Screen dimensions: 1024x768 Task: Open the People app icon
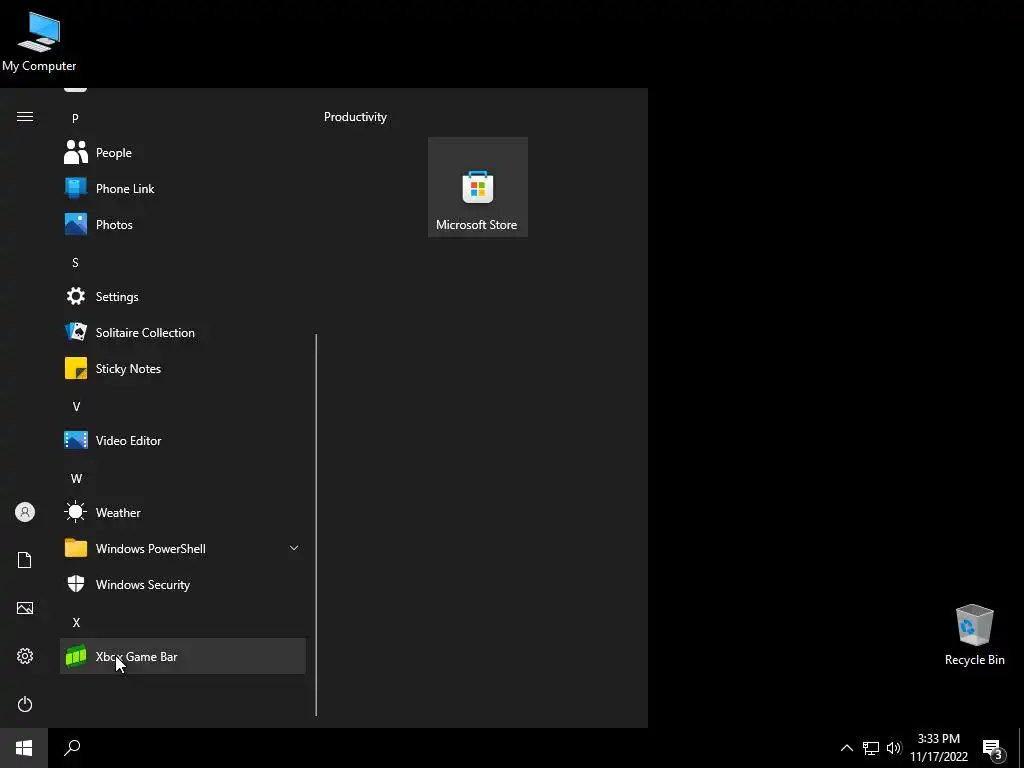(x=76, y=153)
